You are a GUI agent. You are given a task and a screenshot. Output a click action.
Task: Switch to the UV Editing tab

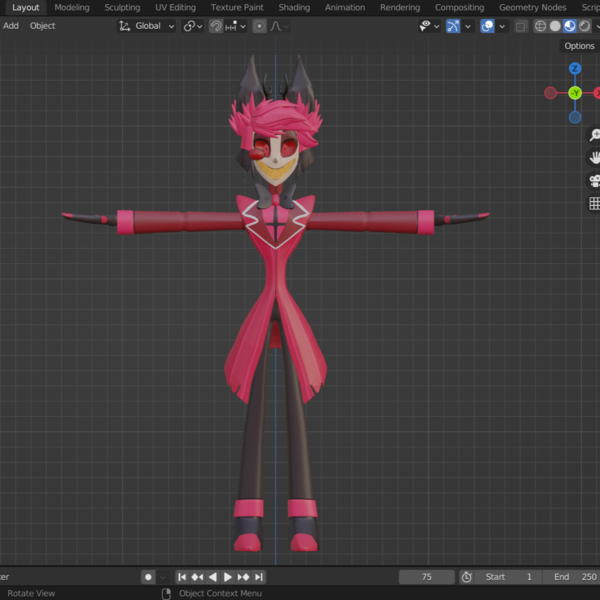[x=175, y=7]
